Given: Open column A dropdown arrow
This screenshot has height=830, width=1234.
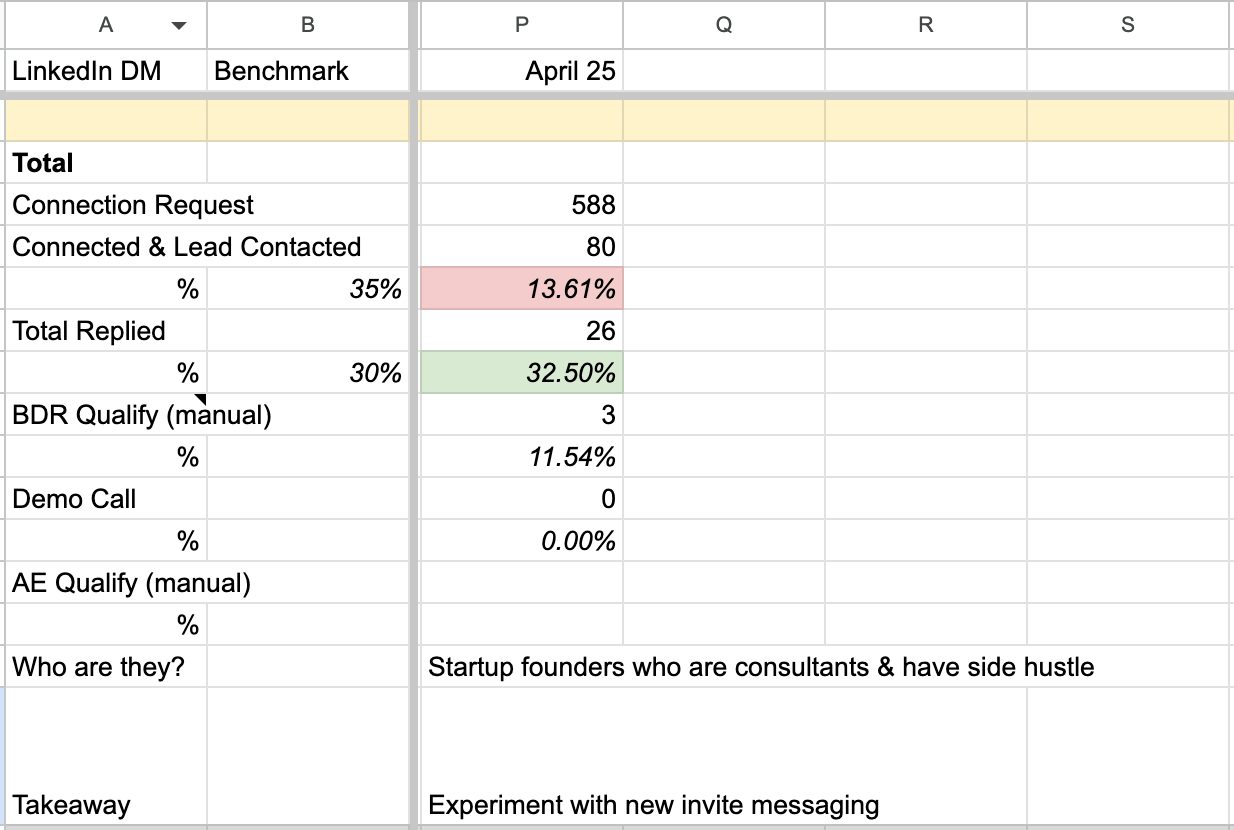Looking at the screenshot, I should pyautogui.click(x=179, y=26).
